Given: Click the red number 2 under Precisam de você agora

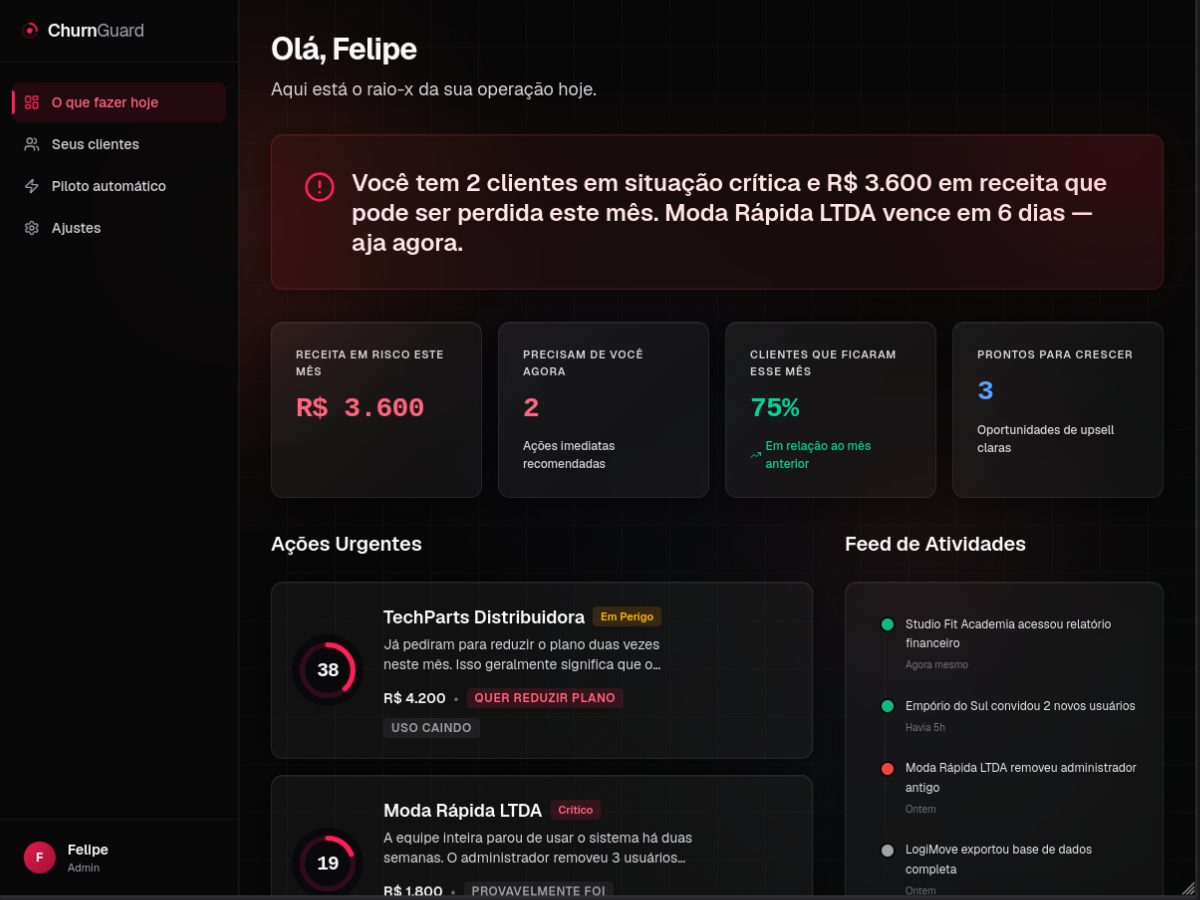Looking at the screenshot, I should [531, 408].
